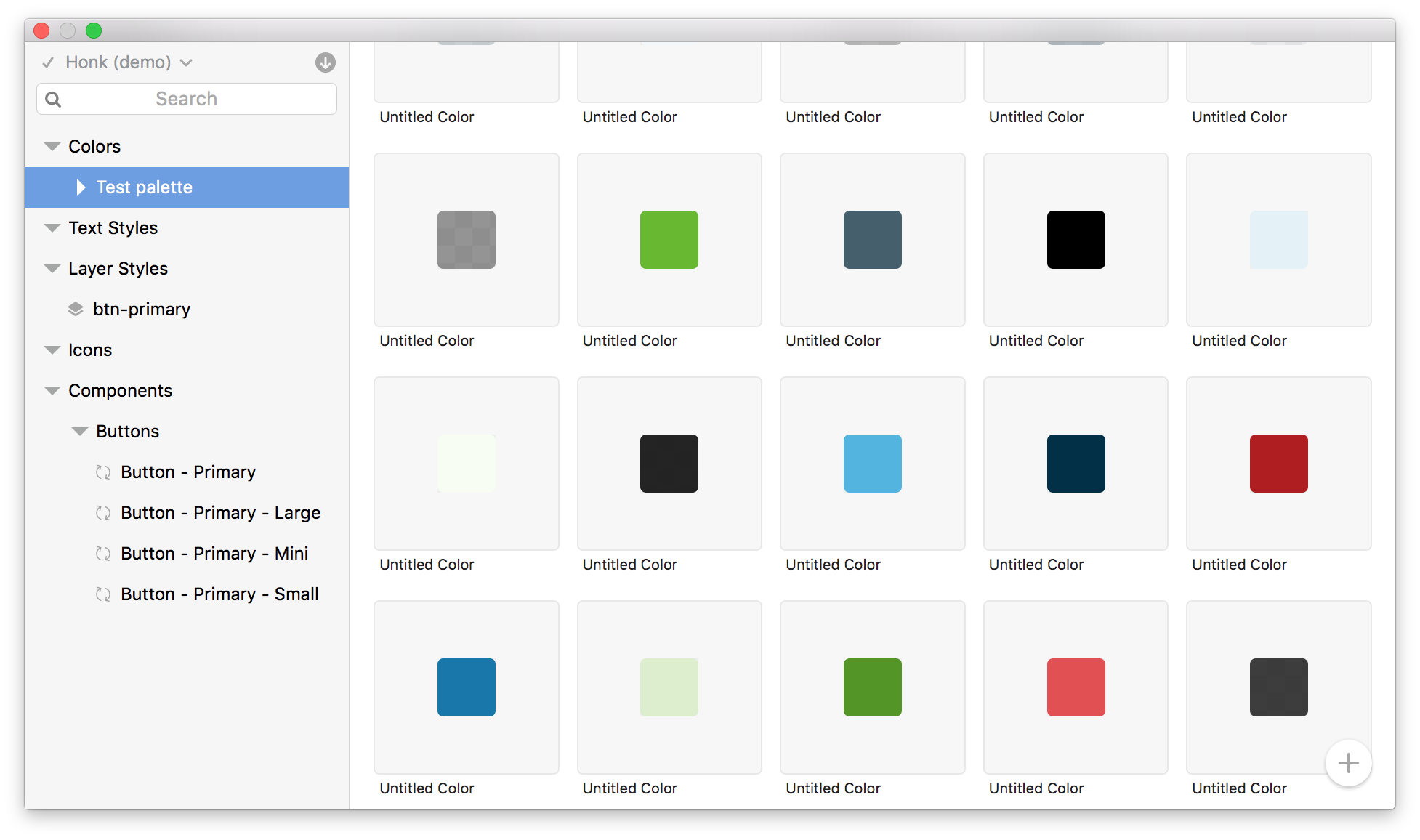Select the Components section
The width and height of the screenshot is (1420, 840).
120,391
